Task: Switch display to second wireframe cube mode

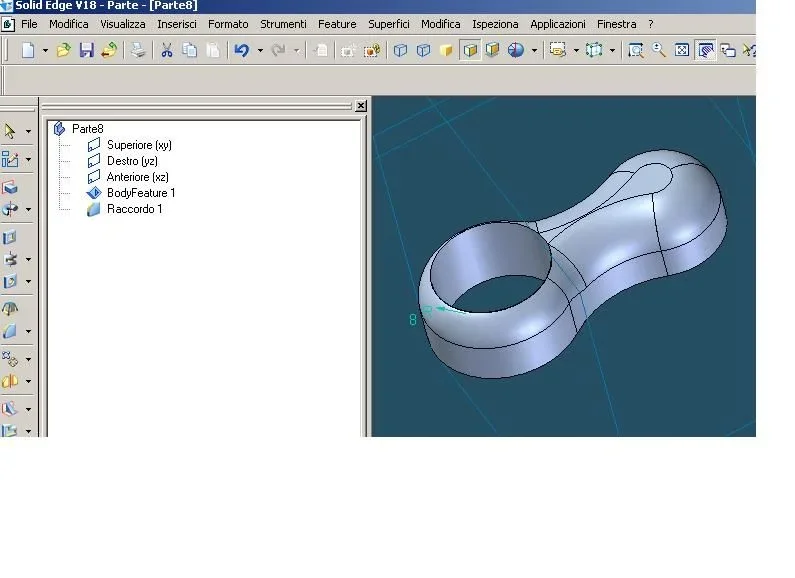Action: pos(423,50)
